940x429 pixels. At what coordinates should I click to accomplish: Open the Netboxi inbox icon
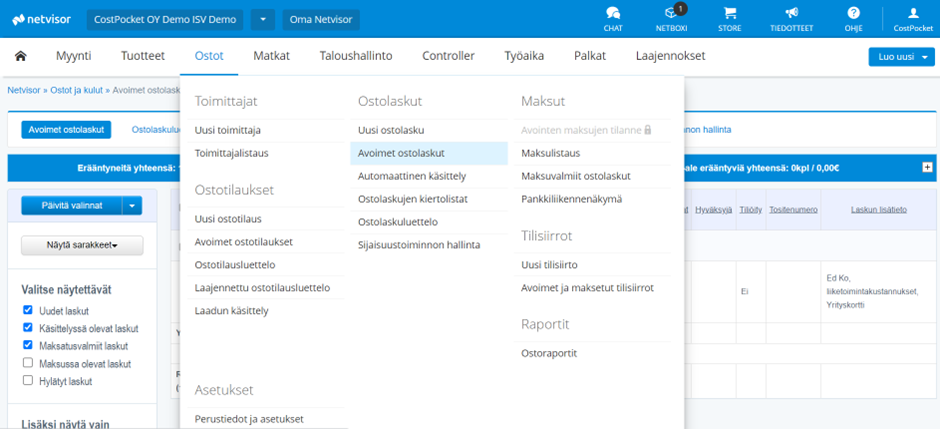(671, 19)
